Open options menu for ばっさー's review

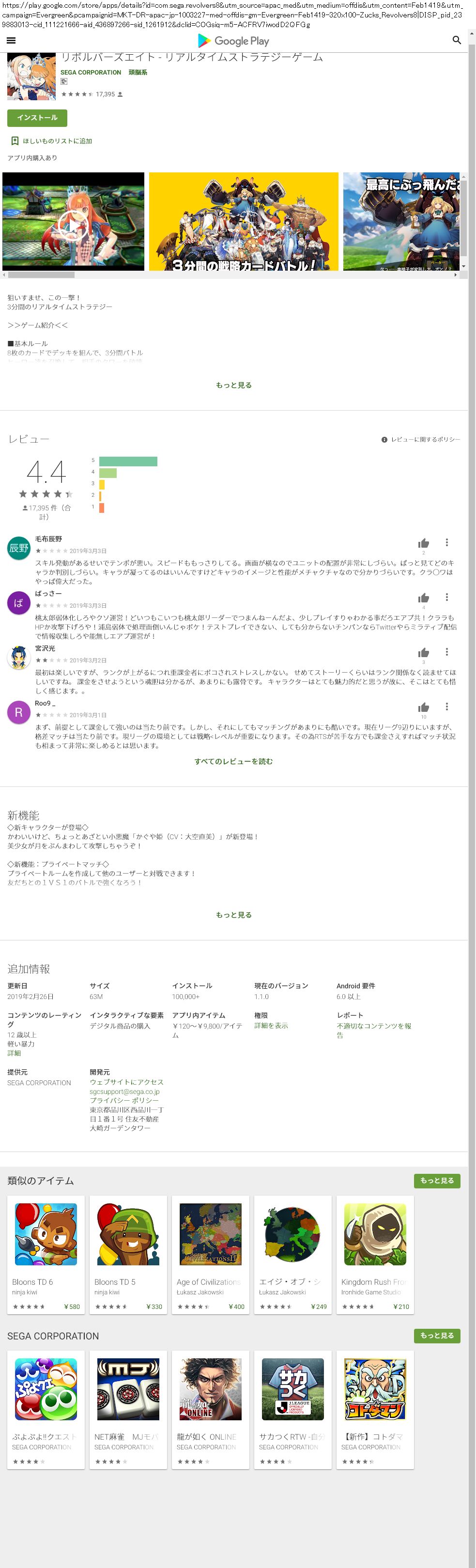click(x=447, y=597)
